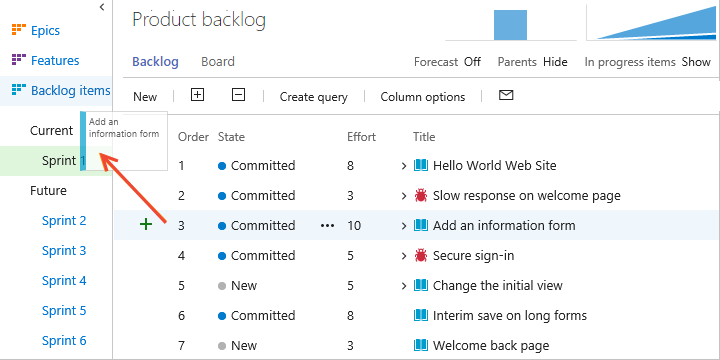
Task: Select the Secure sign-in title
Action: [x=473, y=256]
